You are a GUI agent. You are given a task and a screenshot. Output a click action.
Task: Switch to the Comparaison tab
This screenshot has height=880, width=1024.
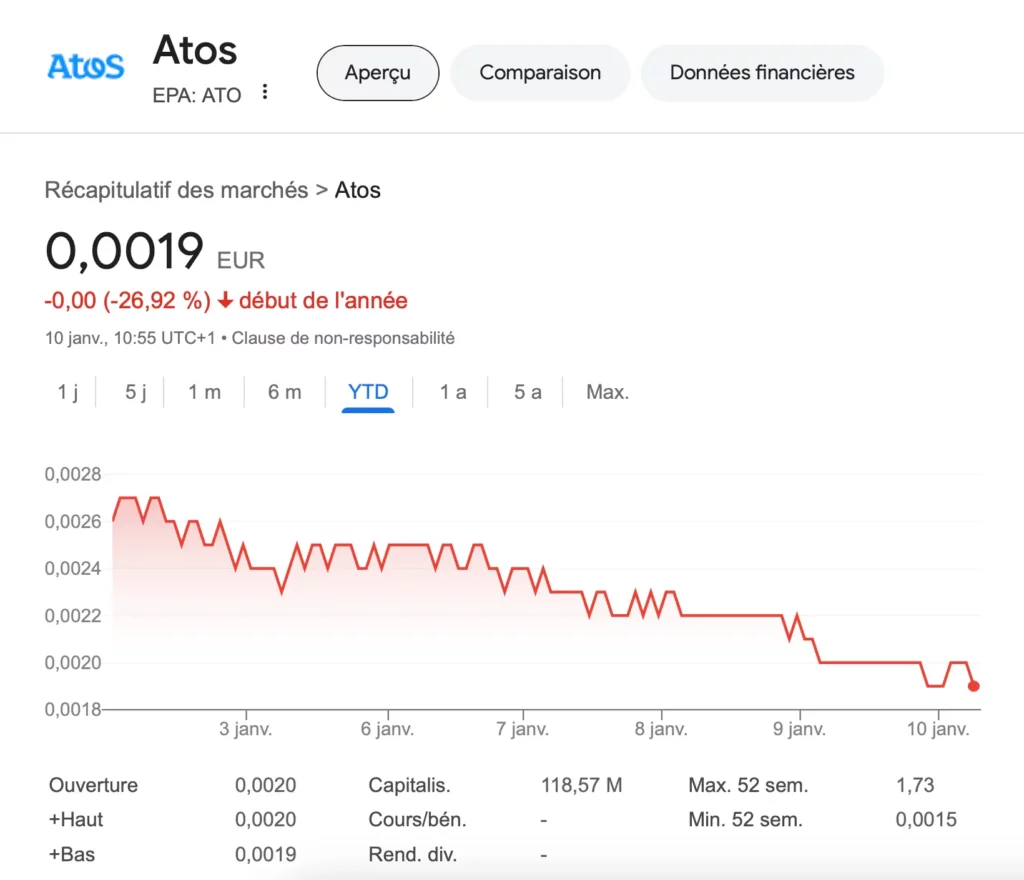coord(540,72)
